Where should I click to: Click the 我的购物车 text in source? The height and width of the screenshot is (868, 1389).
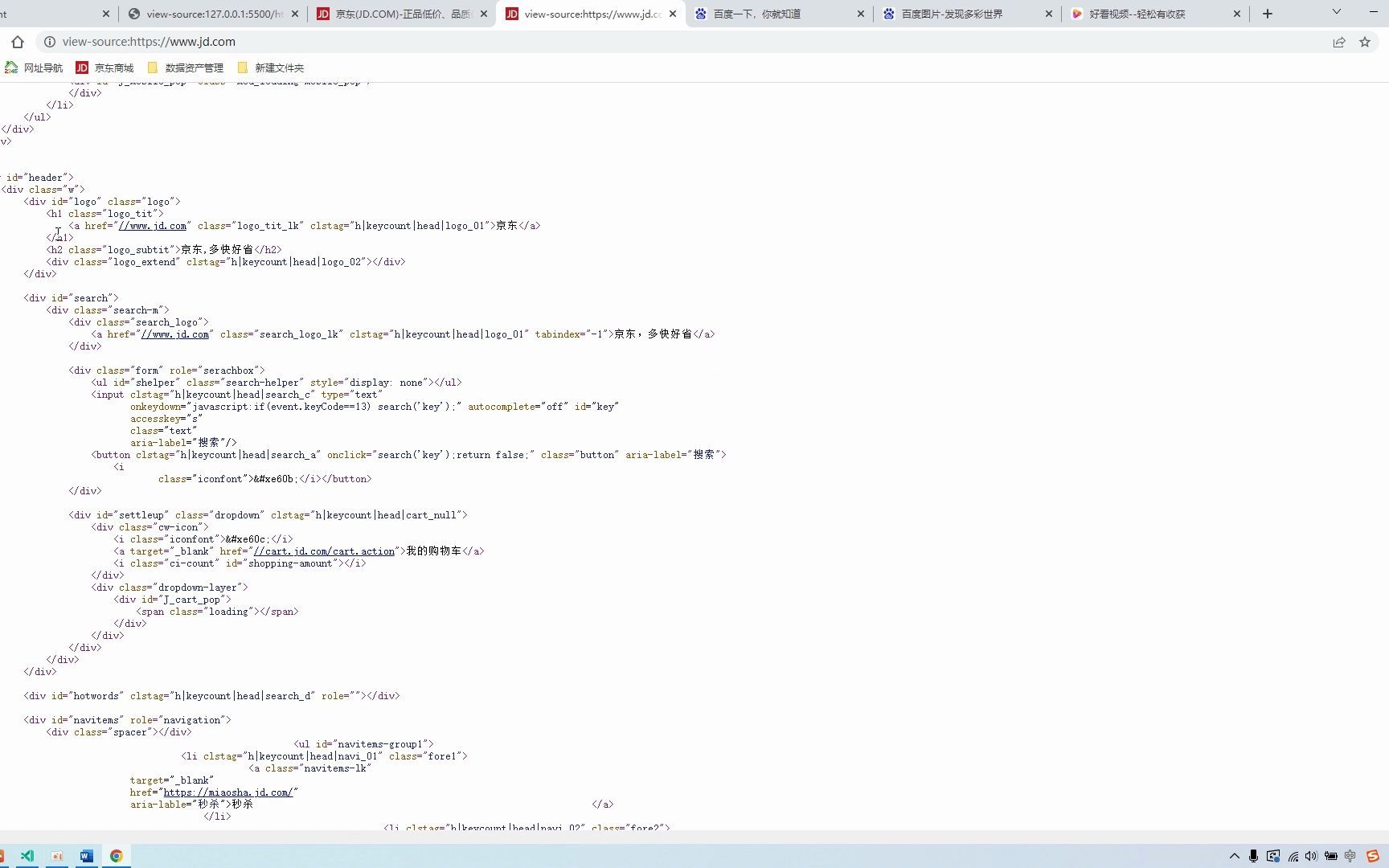point(434,551)
